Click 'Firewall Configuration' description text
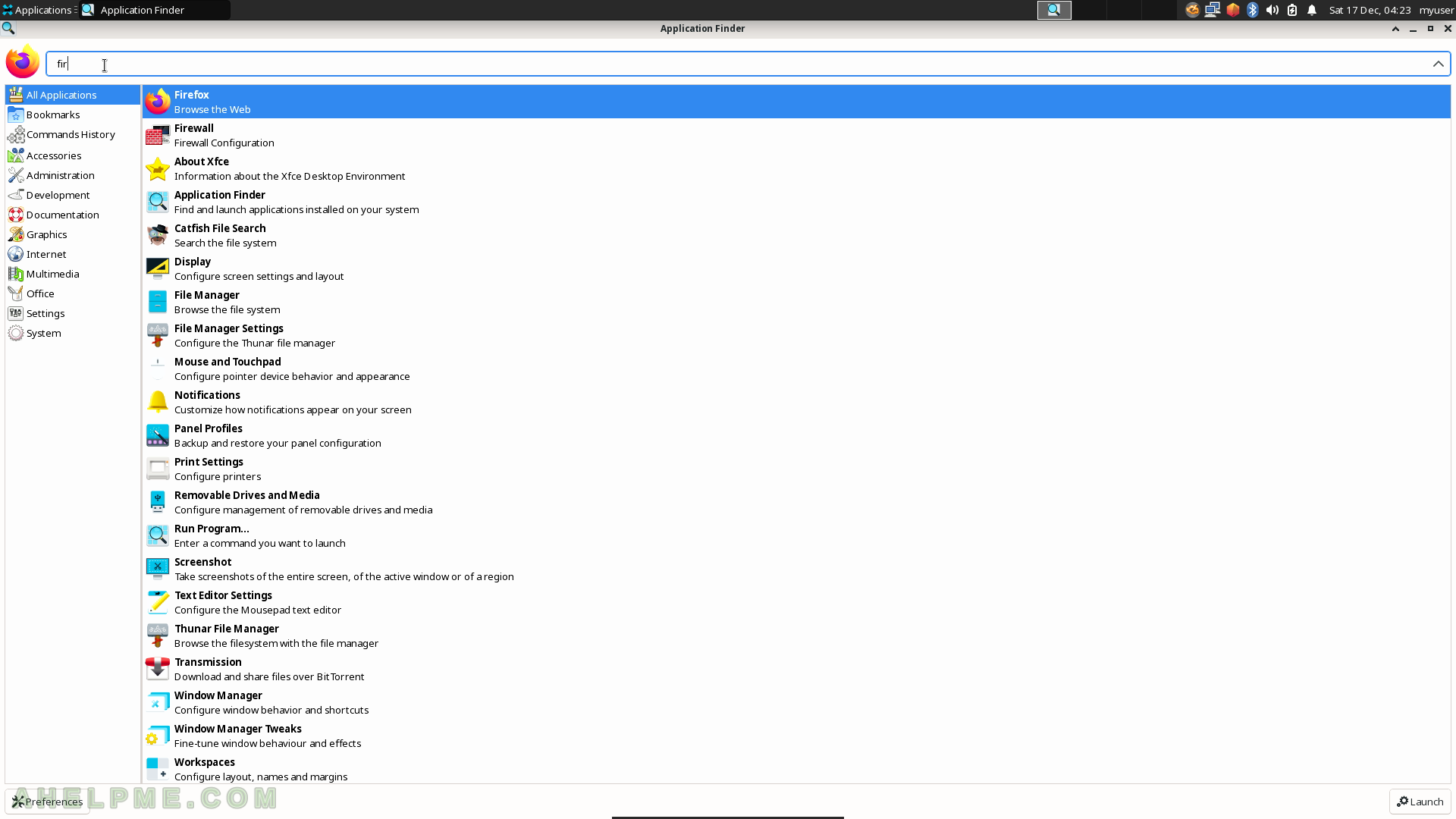The width and height of the screenshot is (1456, 819). 224,143
